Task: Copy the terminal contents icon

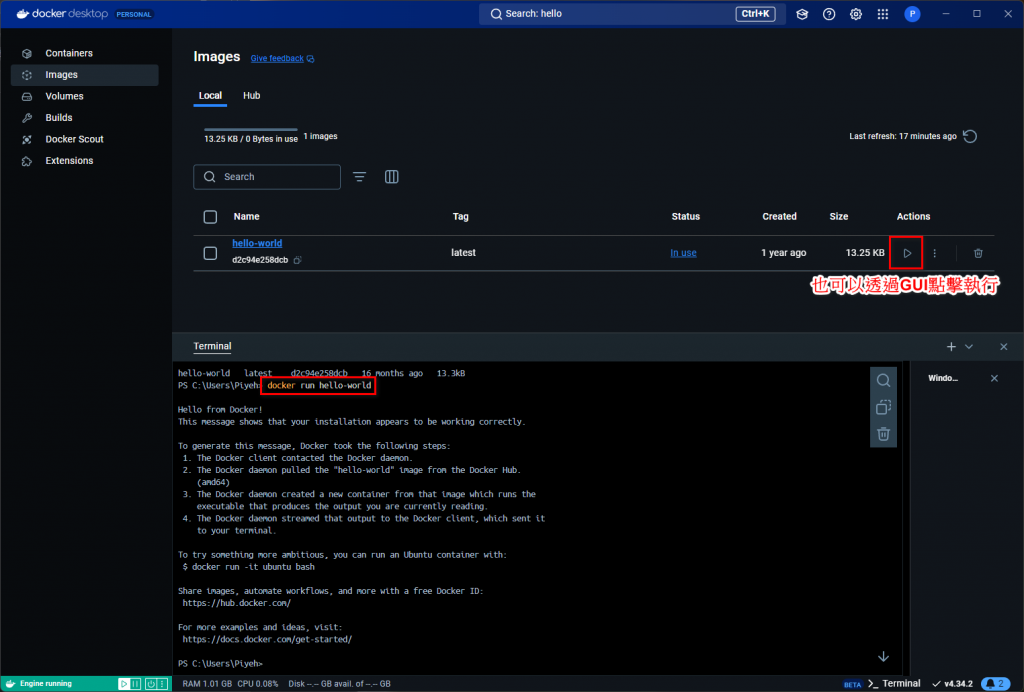Action: pyautogui.click(x=883, y=407)
